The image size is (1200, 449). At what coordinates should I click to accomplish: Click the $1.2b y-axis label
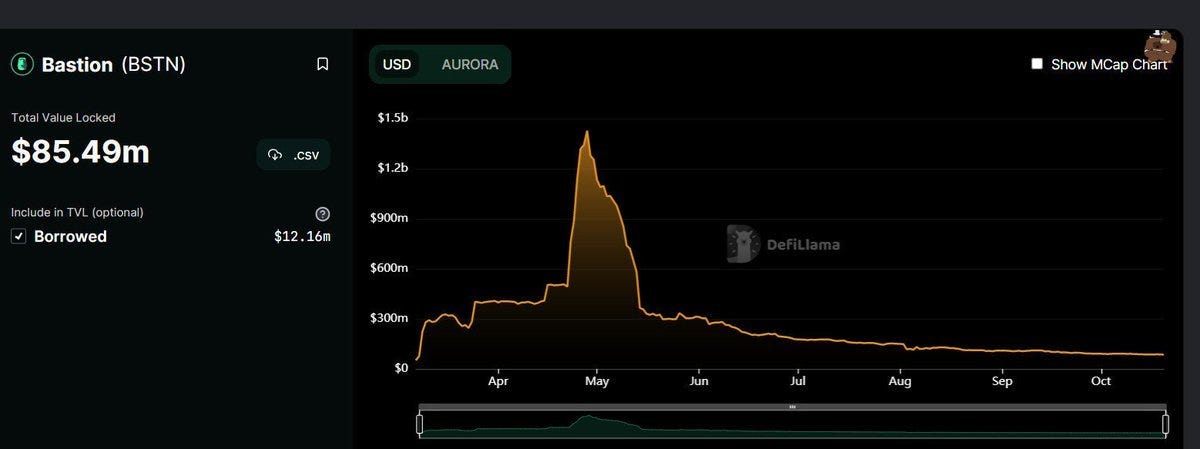tap(393, 168)
